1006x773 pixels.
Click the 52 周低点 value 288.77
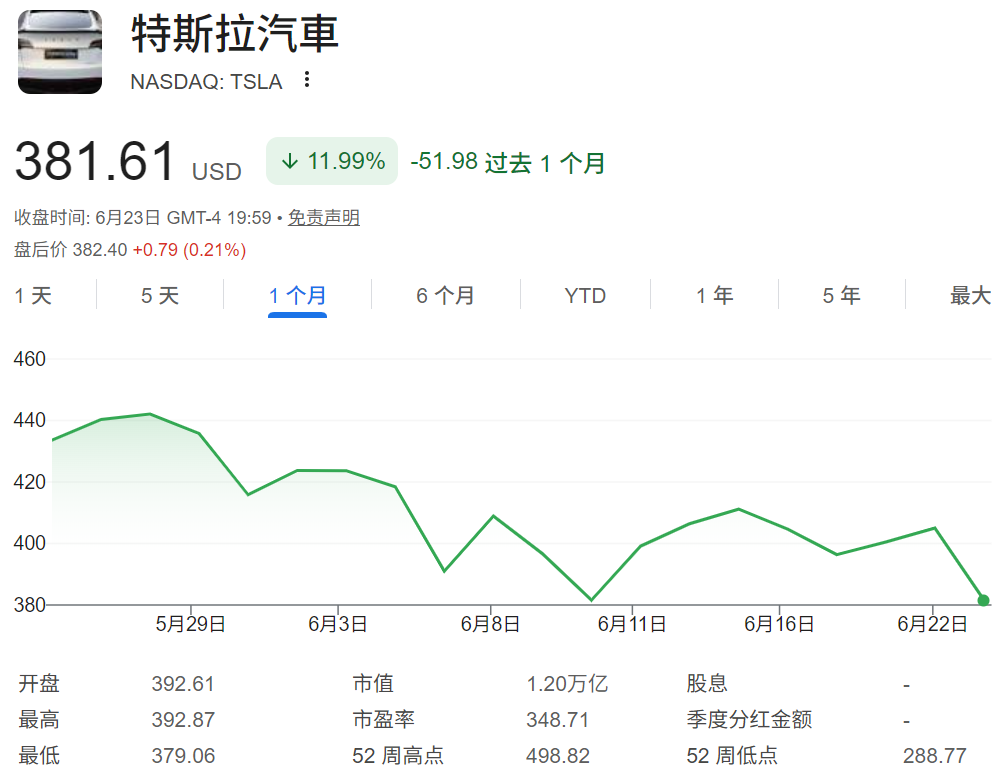934,756
